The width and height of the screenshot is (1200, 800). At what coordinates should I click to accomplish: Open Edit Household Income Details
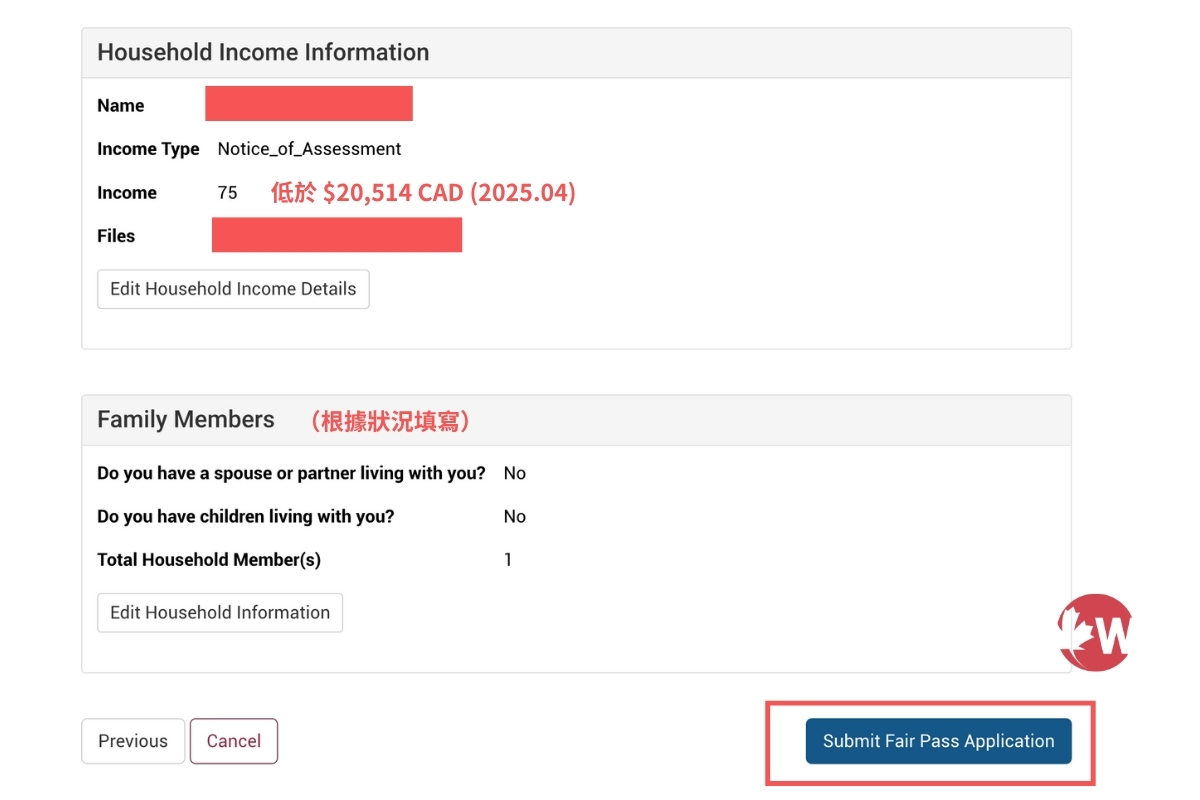[x=233, y=289]
